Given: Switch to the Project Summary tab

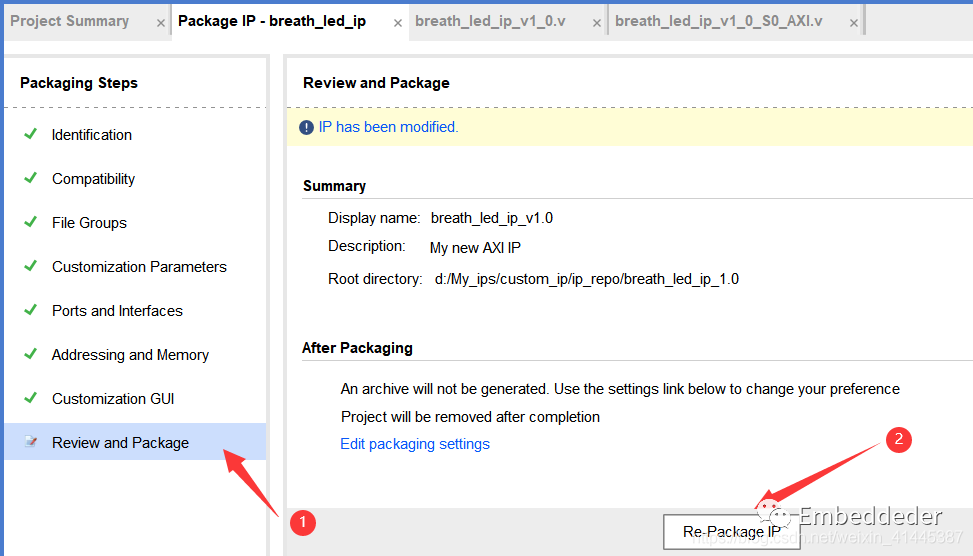Looking at the screenshot, I should tap(70, 21).
